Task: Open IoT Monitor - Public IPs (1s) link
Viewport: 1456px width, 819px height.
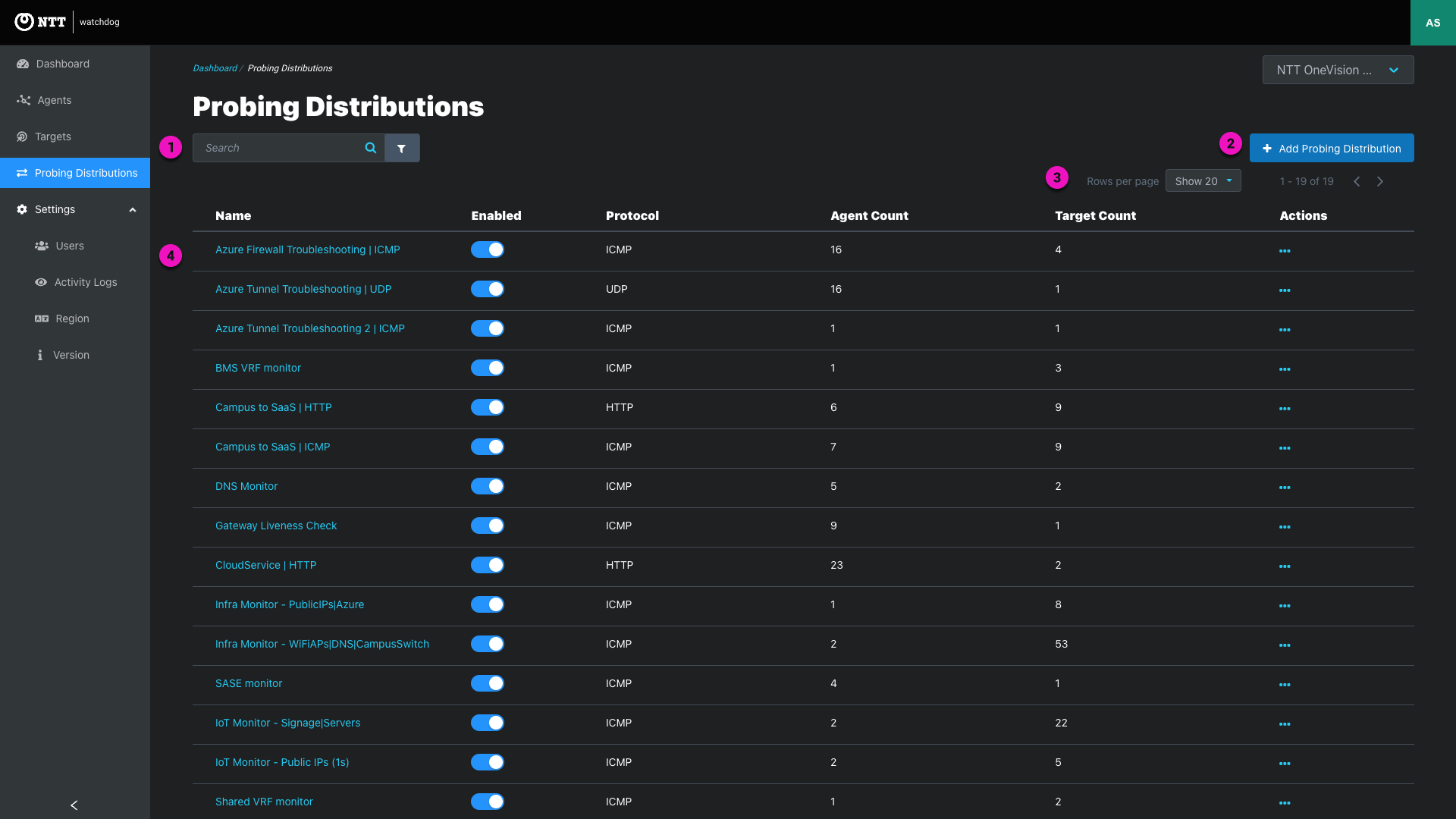Action: click(x=282, y=762)
